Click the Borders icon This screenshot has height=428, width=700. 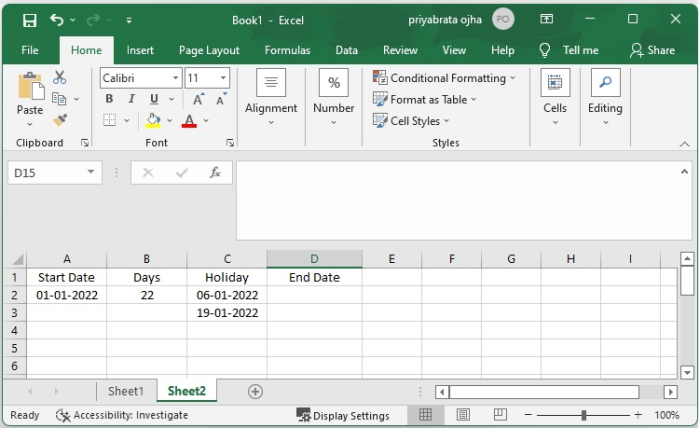pos(109,120)
